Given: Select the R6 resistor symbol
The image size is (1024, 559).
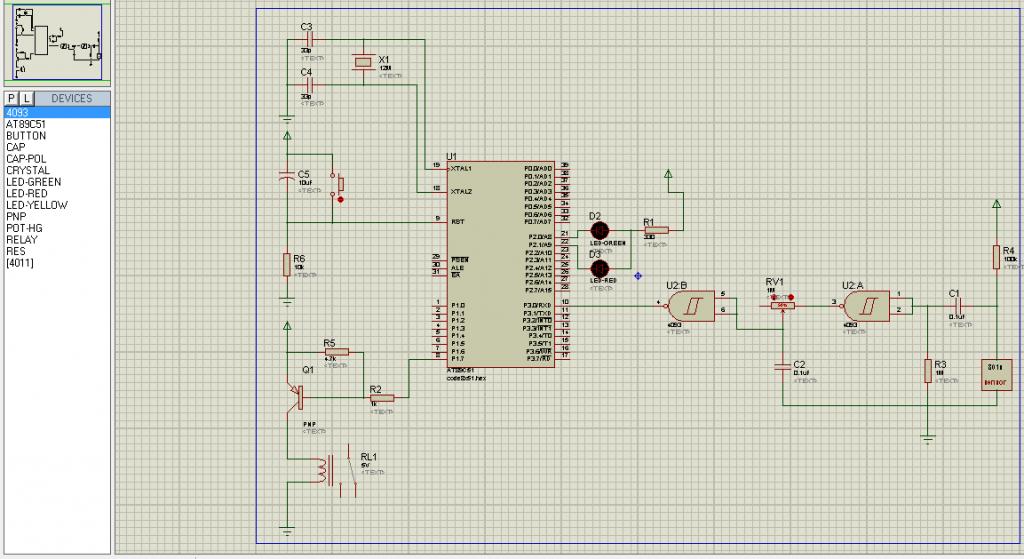Looking at the screenshot, I should (286, 264).
